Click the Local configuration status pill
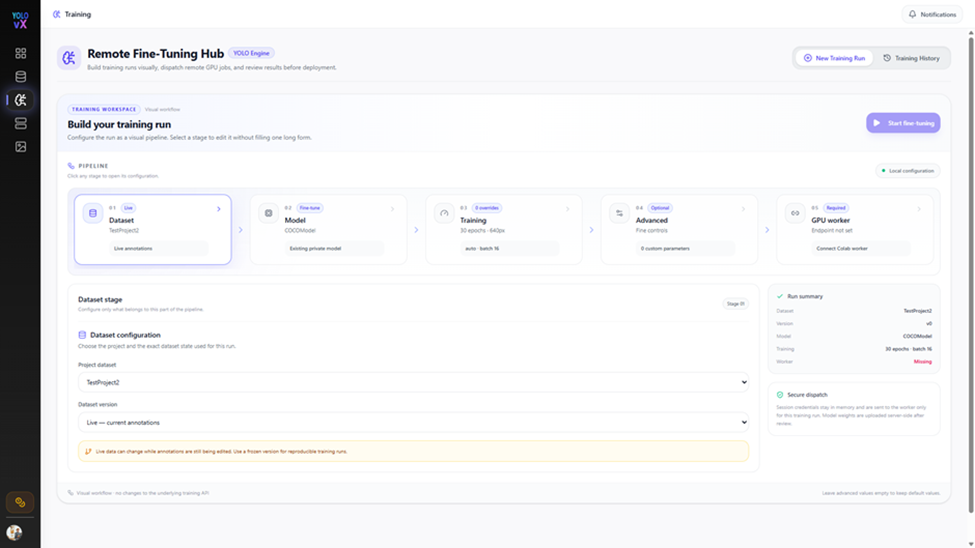The image size is (975, 548). pyautogui.click(x=908, y=170)
